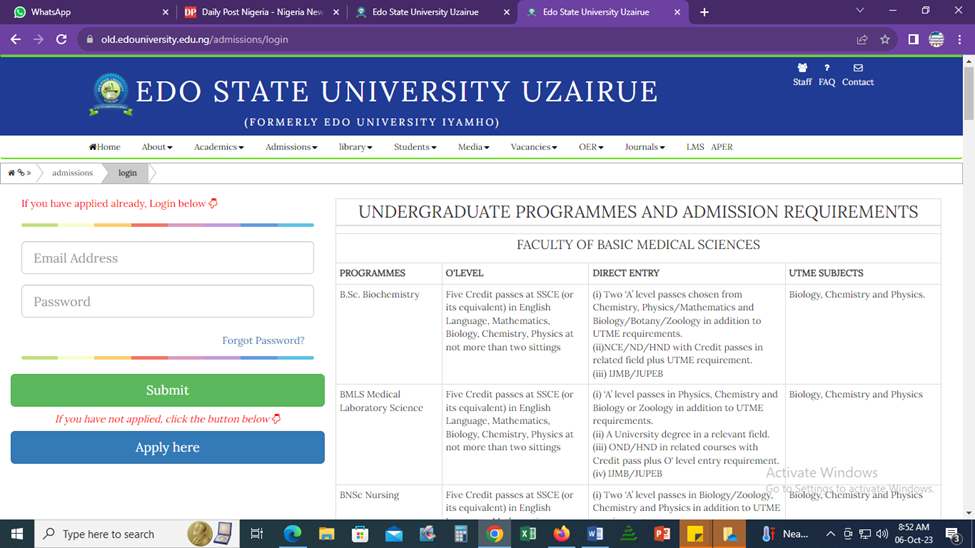
Task: Click the Email Address field
Action: click(167, 258)
